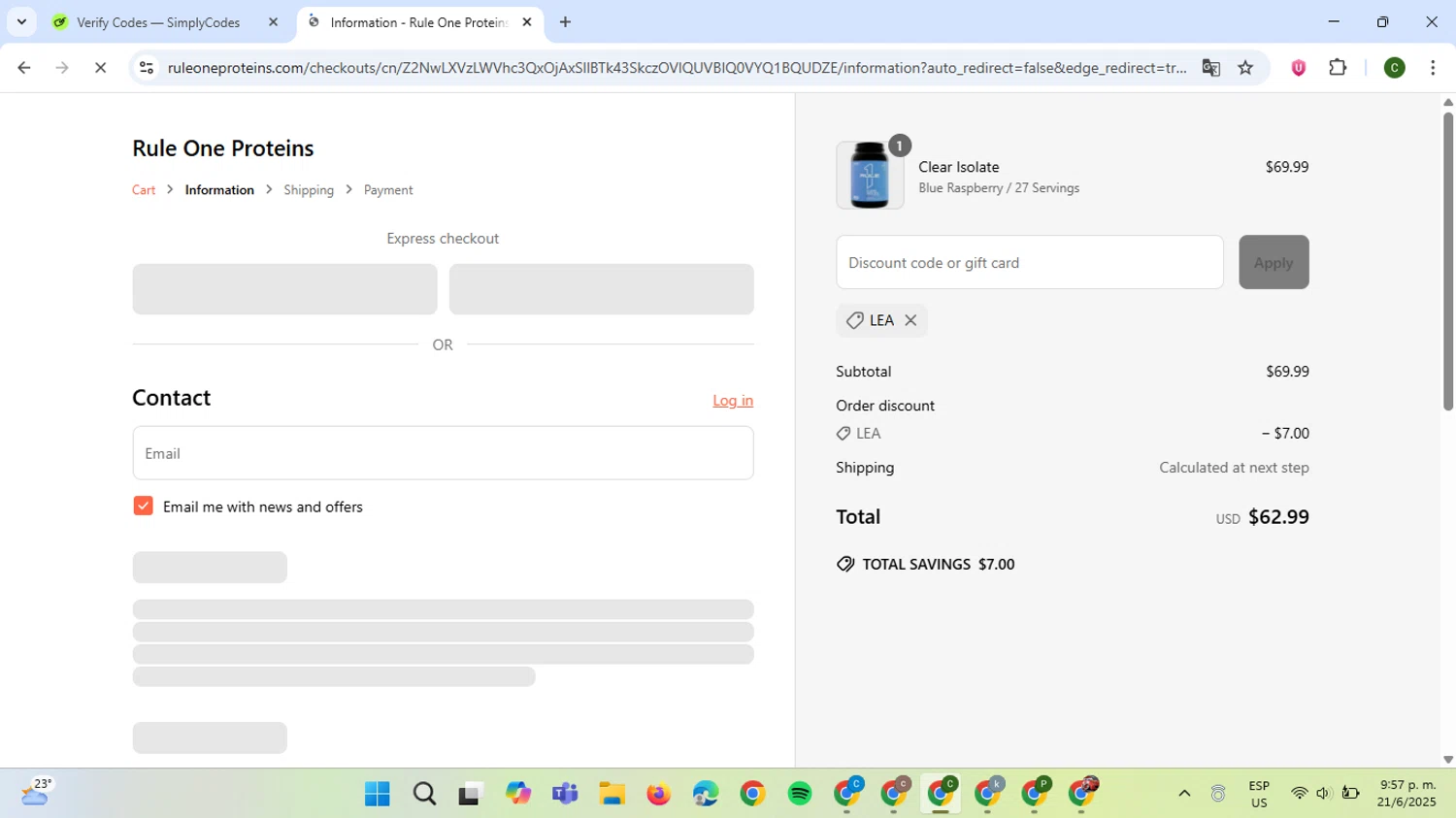Open the clock and date panel
This screenshot has width=1456, height=818.
[1407, 794]
